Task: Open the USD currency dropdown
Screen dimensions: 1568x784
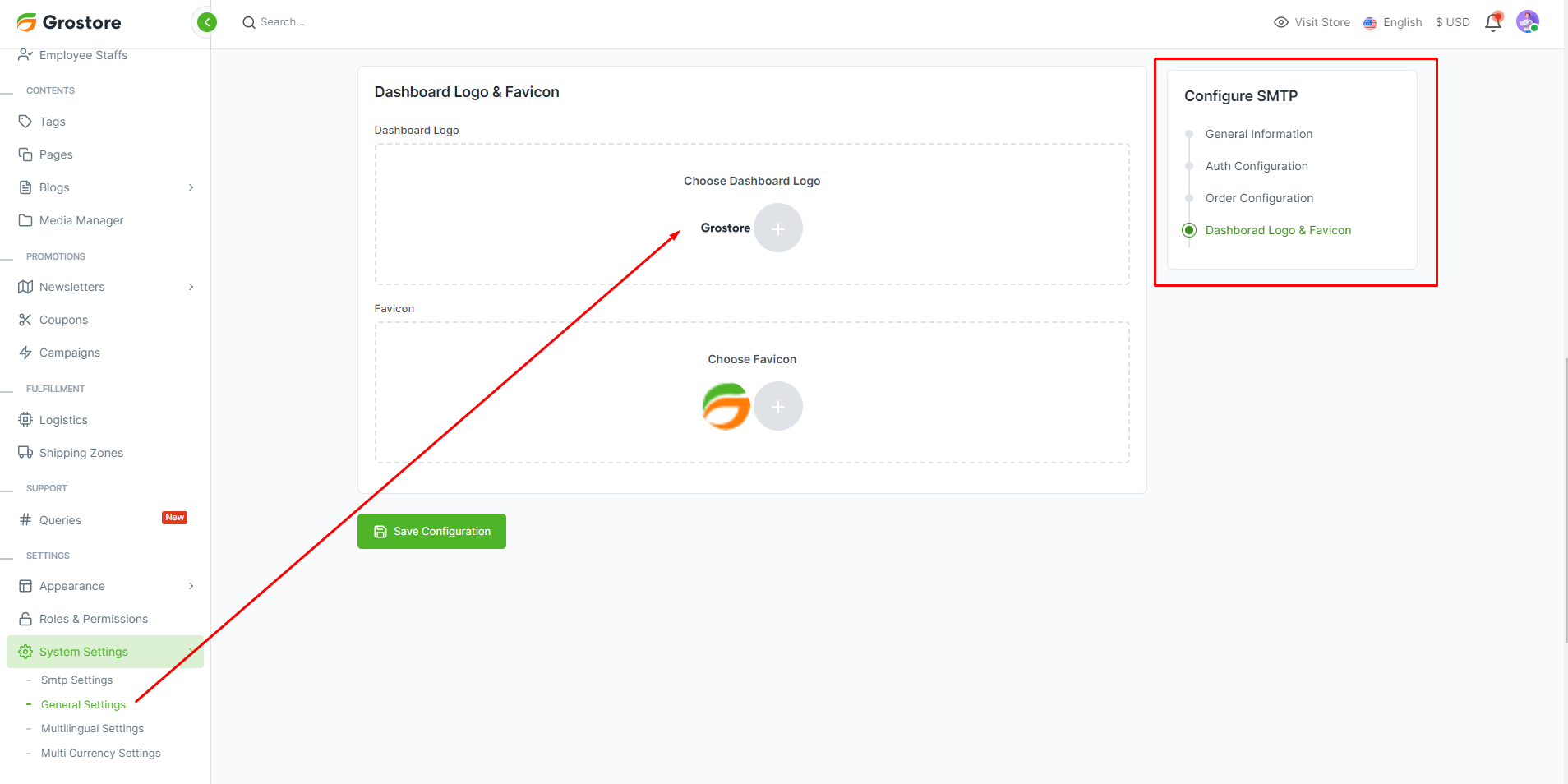Action: point(1452,23)
